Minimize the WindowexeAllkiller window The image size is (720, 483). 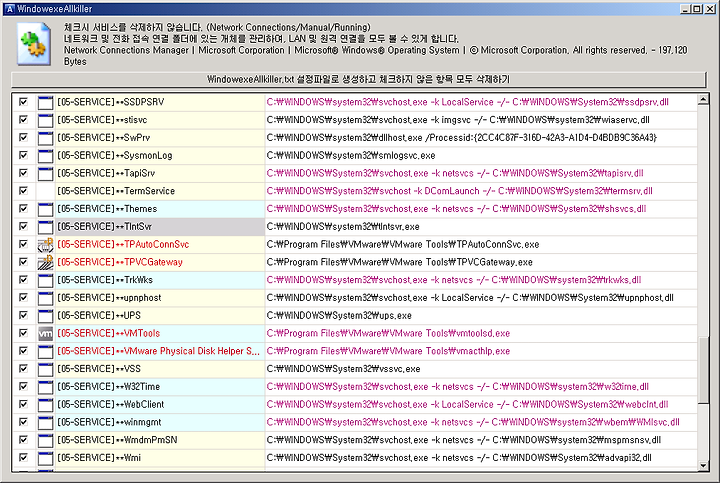coord(686,9)
